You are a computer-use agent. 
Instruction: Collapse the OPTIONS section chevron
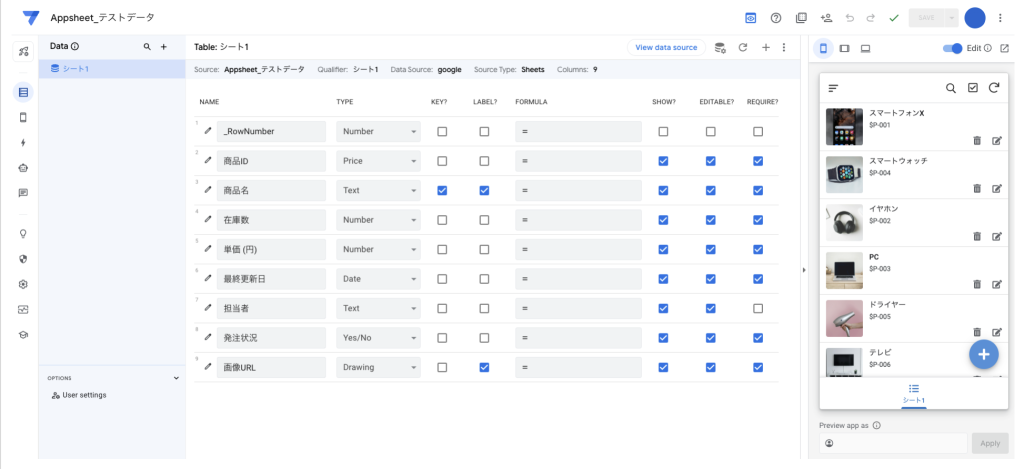point(176,378)
